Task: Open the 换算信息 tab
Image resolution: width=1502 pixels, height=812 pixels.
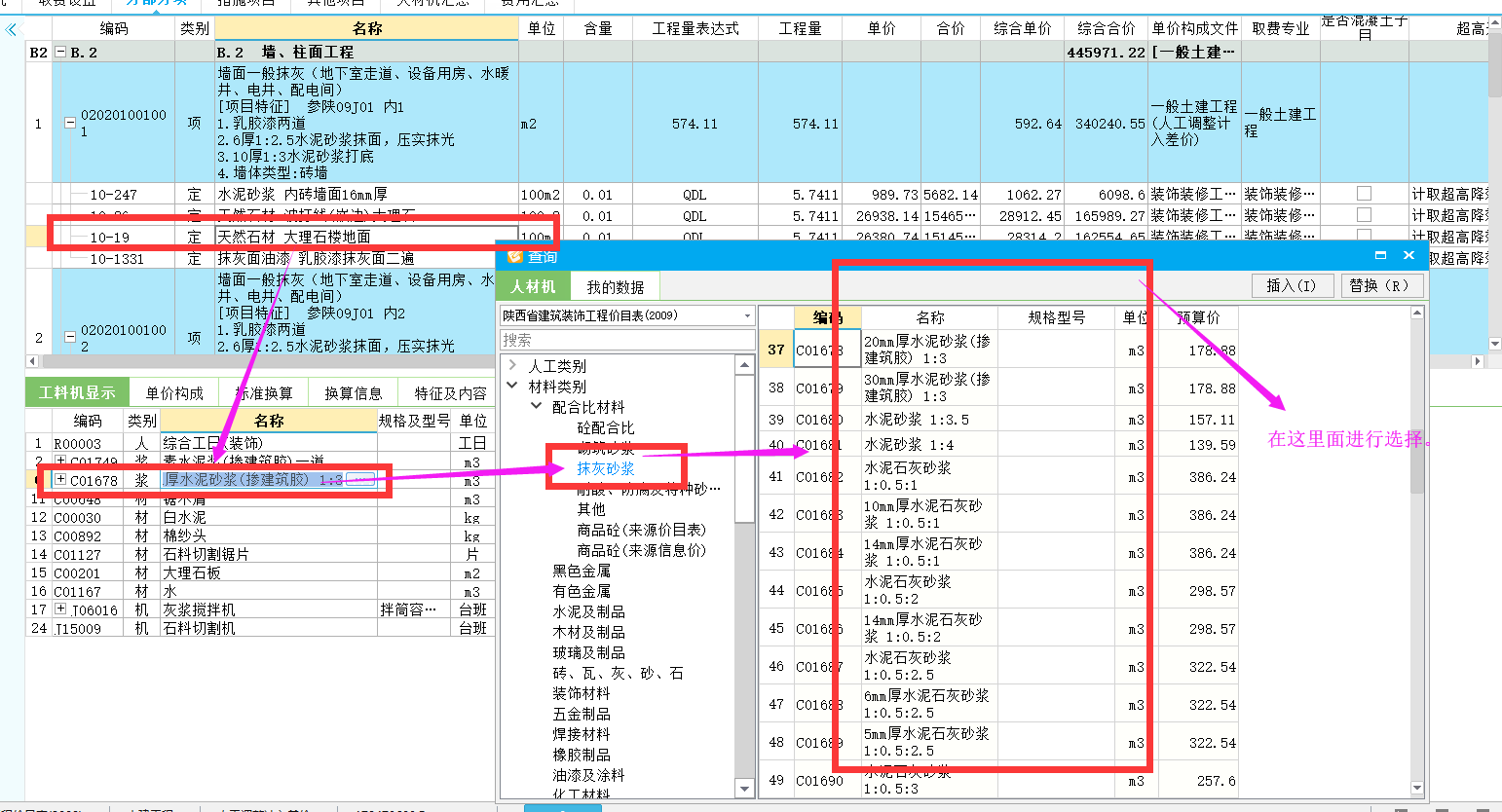Action: [x=353, y=393]
